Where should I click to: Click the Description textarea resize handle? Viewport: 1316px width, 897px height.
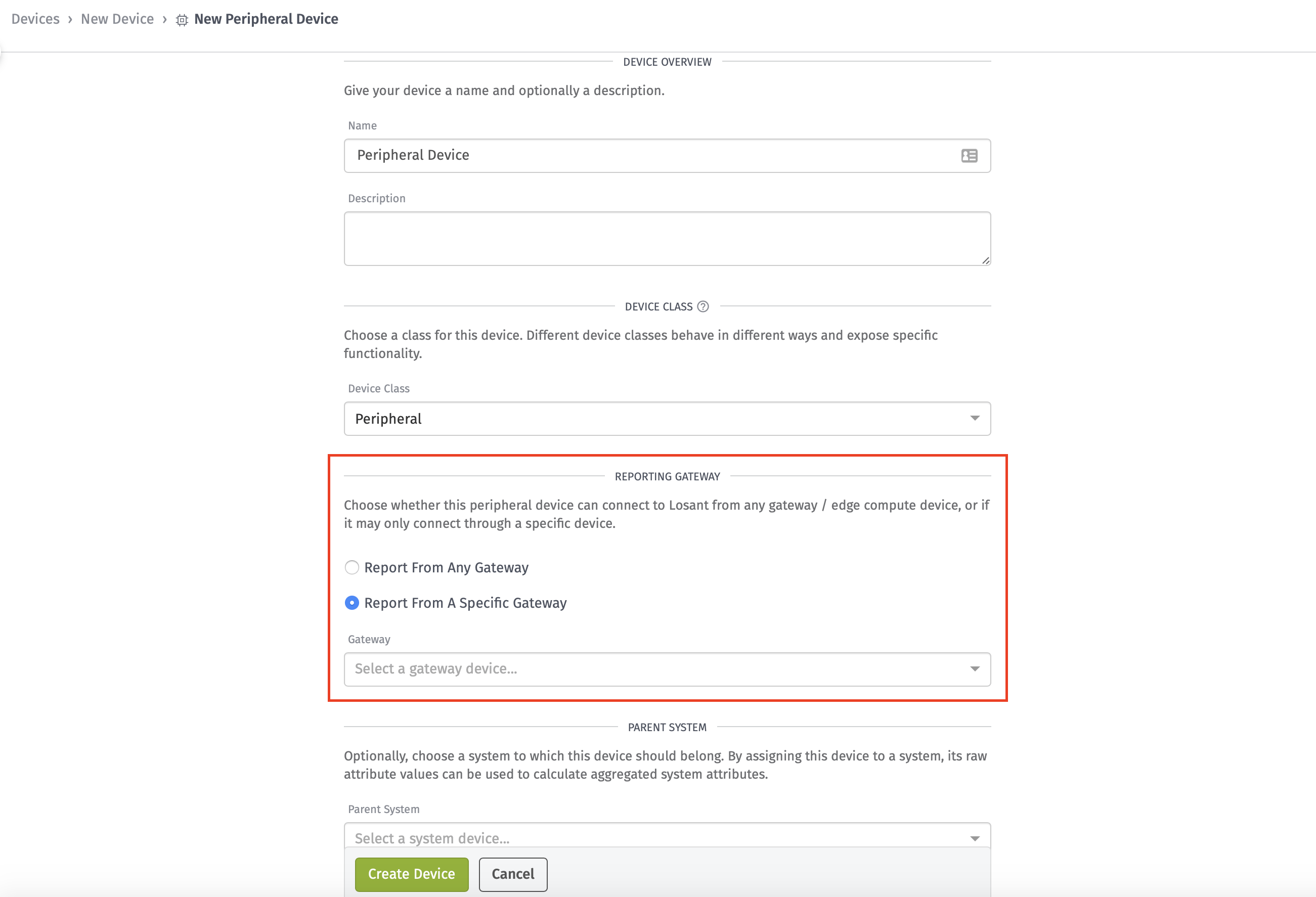click(x=985, y=260)
